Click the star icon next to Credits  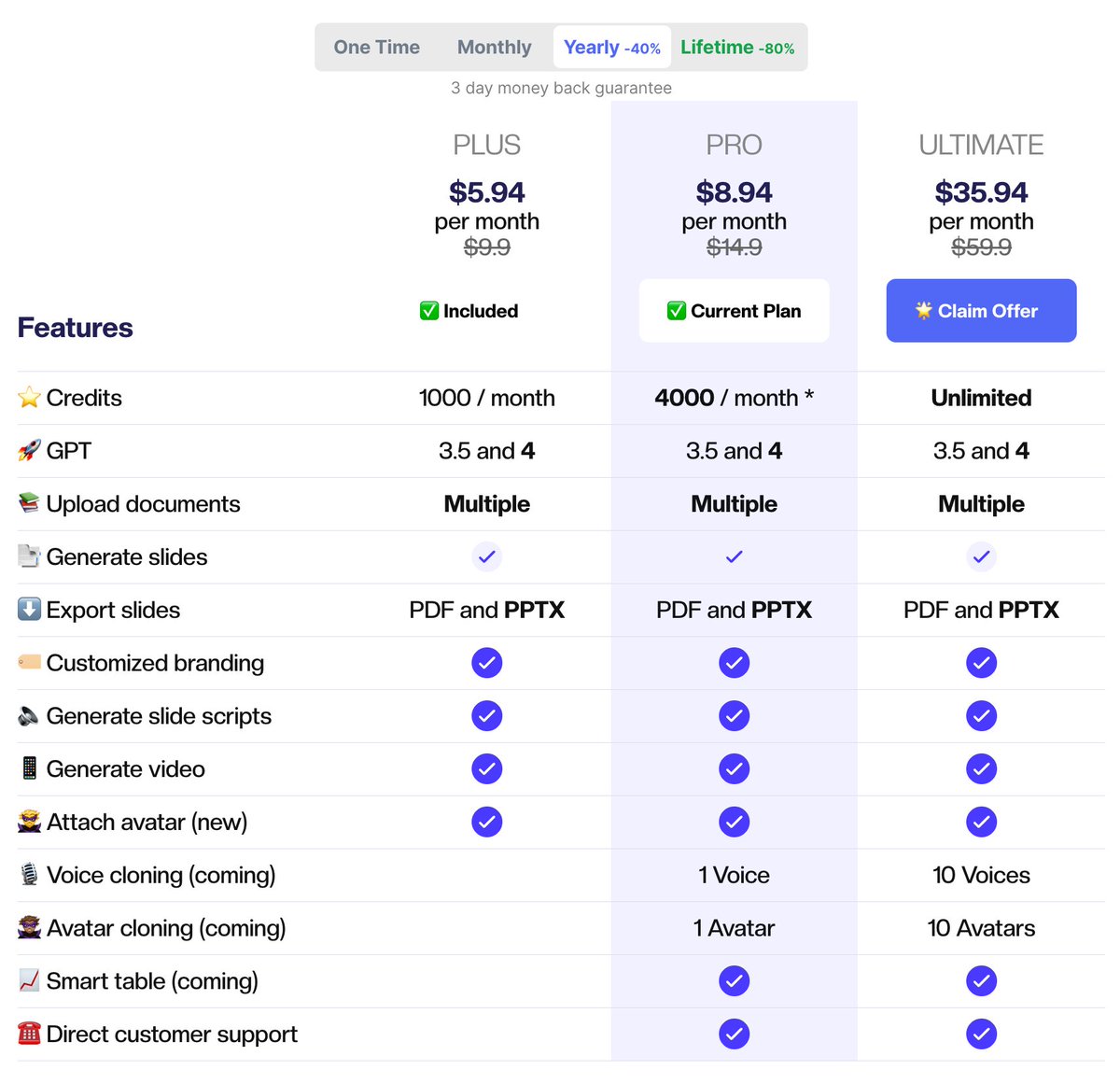pos(29,398)
